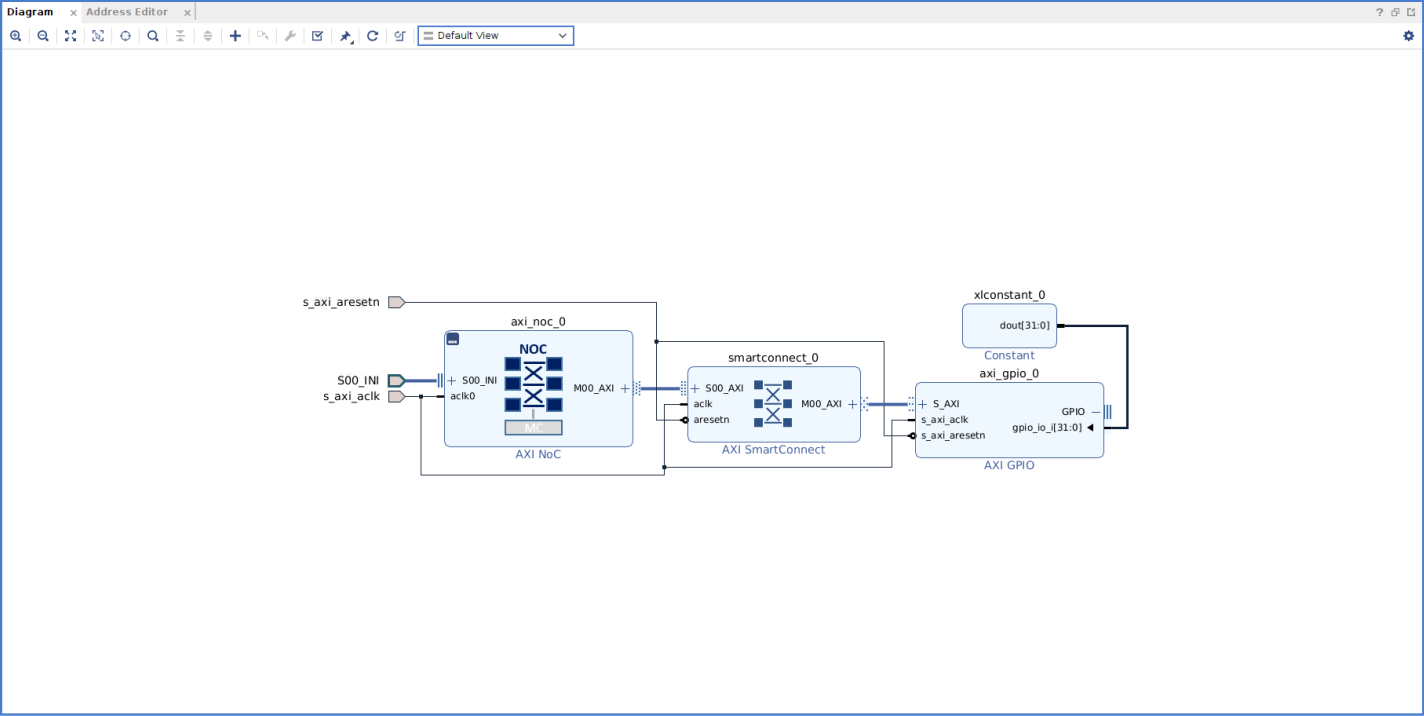This screenshot has height=716, width=1424.
Task: Click the Expand All toolbar icon
Action: click(x=208, y=36)
